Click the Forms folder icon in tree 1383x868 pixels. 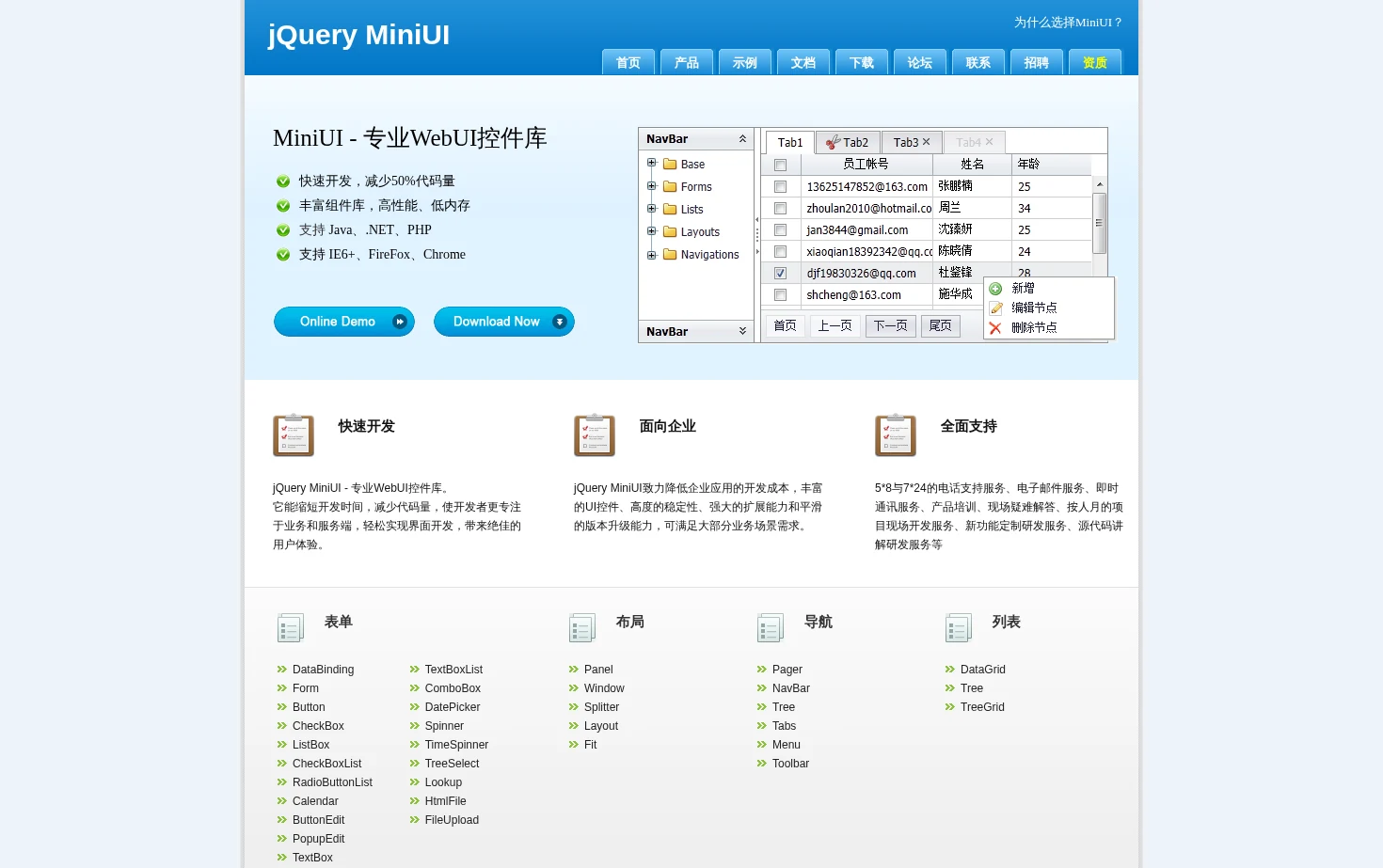pyautogui.click(x=670, y=186)
